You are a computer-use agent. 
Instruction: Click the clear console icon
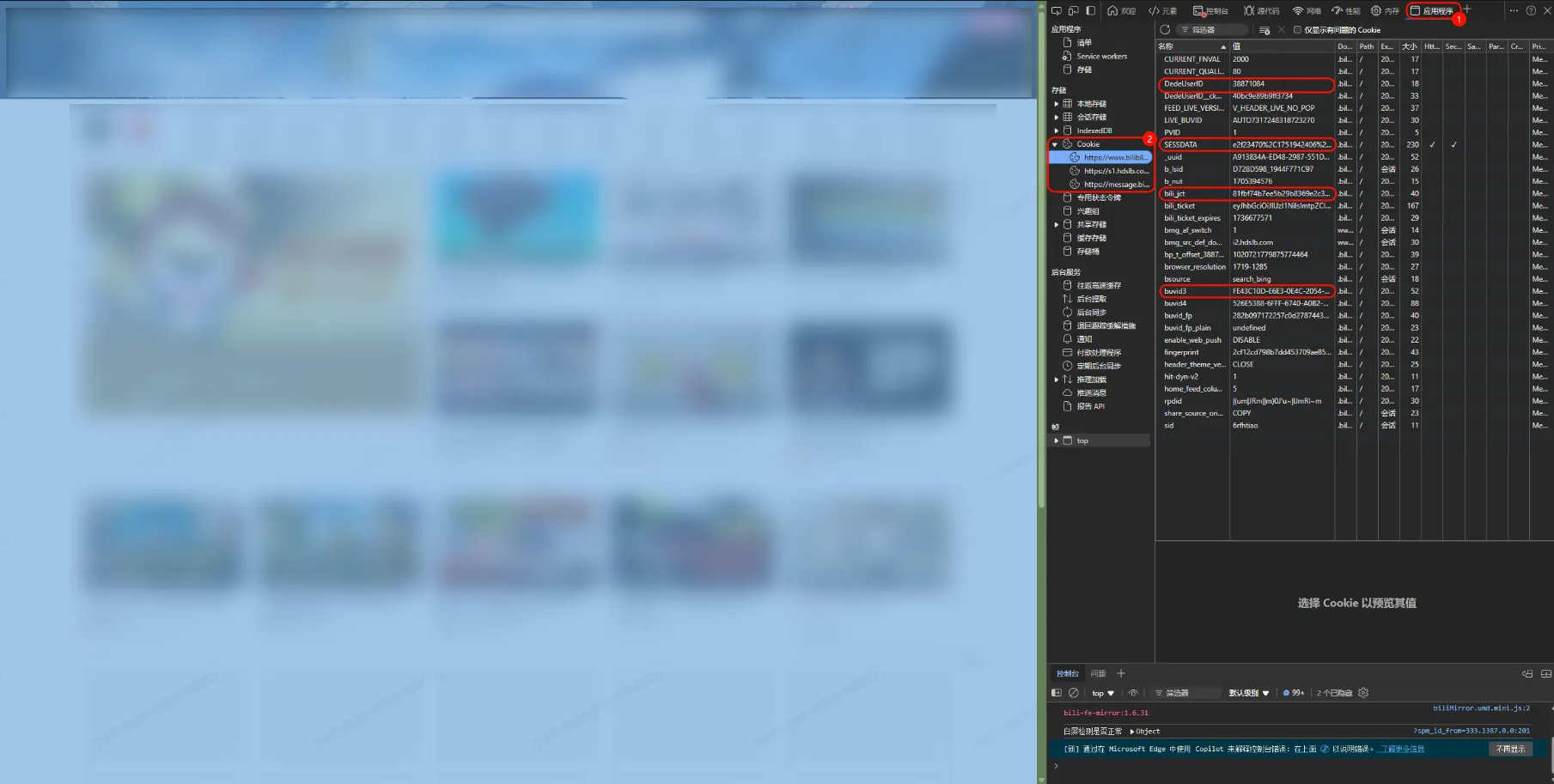click(1074, 693)
